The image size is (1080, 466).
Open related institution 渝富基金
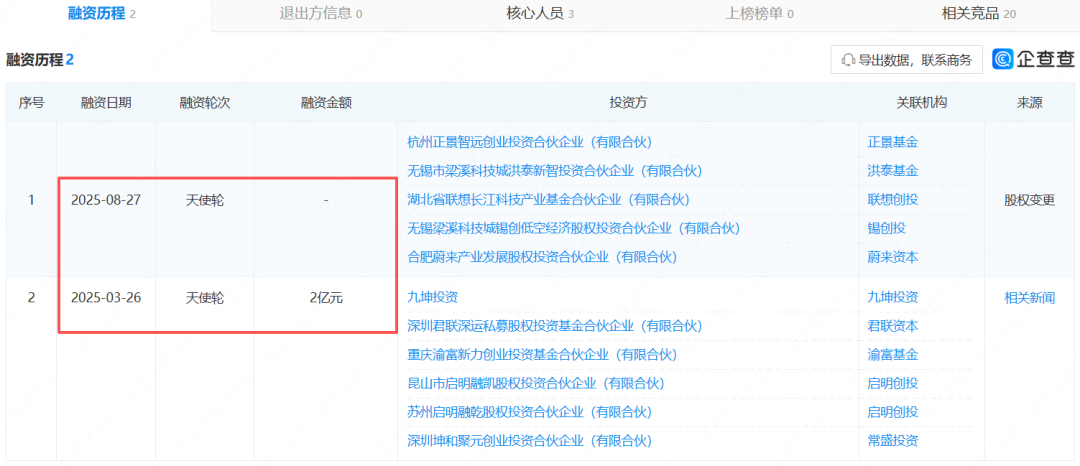tap(893, 354)
